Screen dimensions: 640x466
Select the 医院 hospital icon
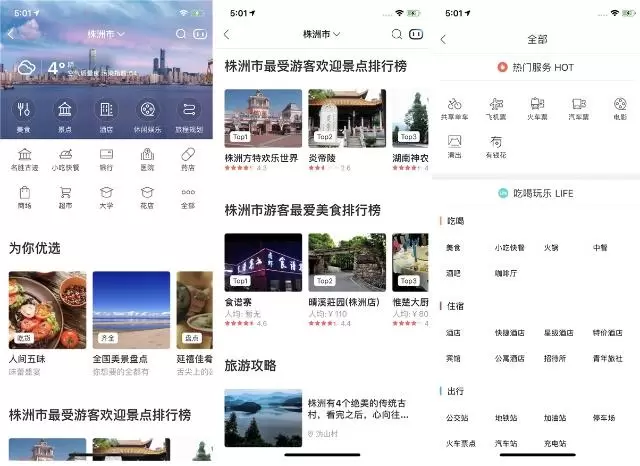click(147, 157)
